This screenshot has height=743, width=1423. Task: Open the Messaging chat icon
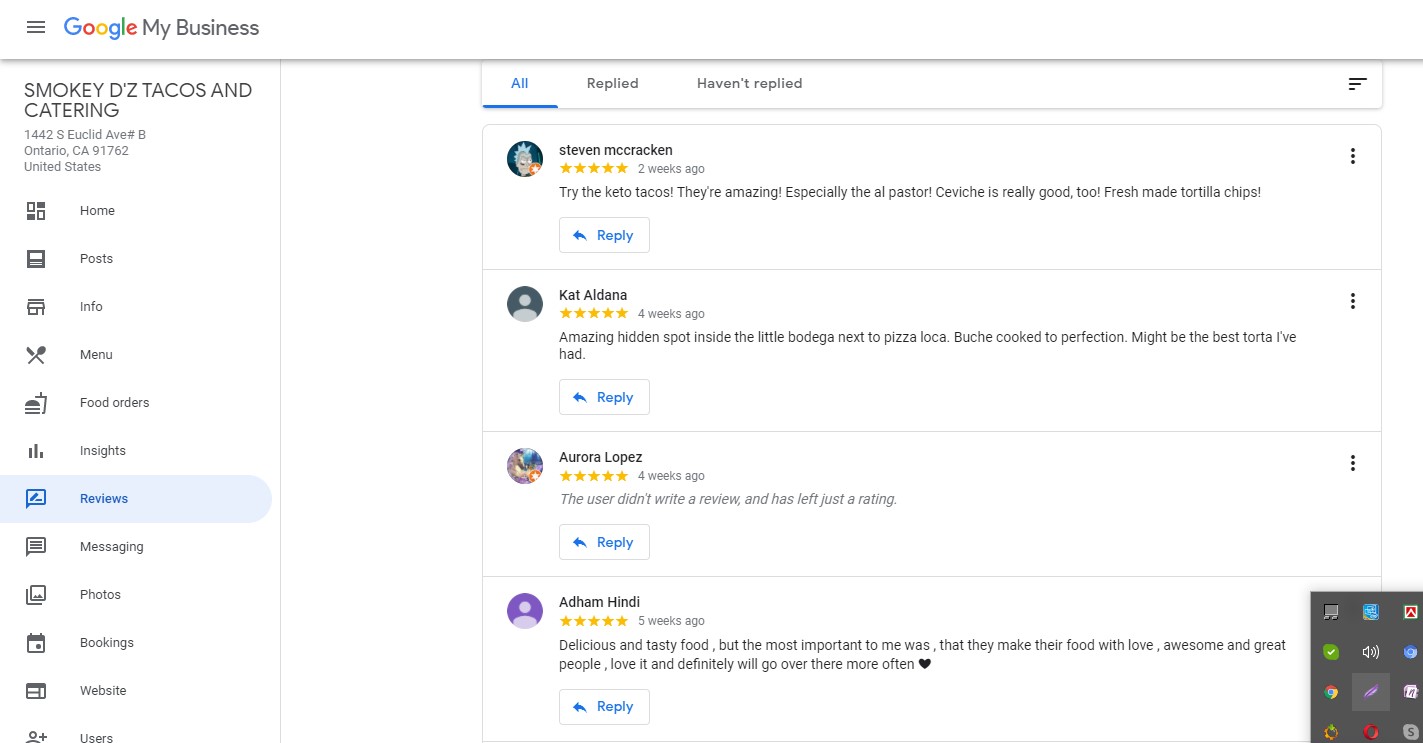point(36,547)
